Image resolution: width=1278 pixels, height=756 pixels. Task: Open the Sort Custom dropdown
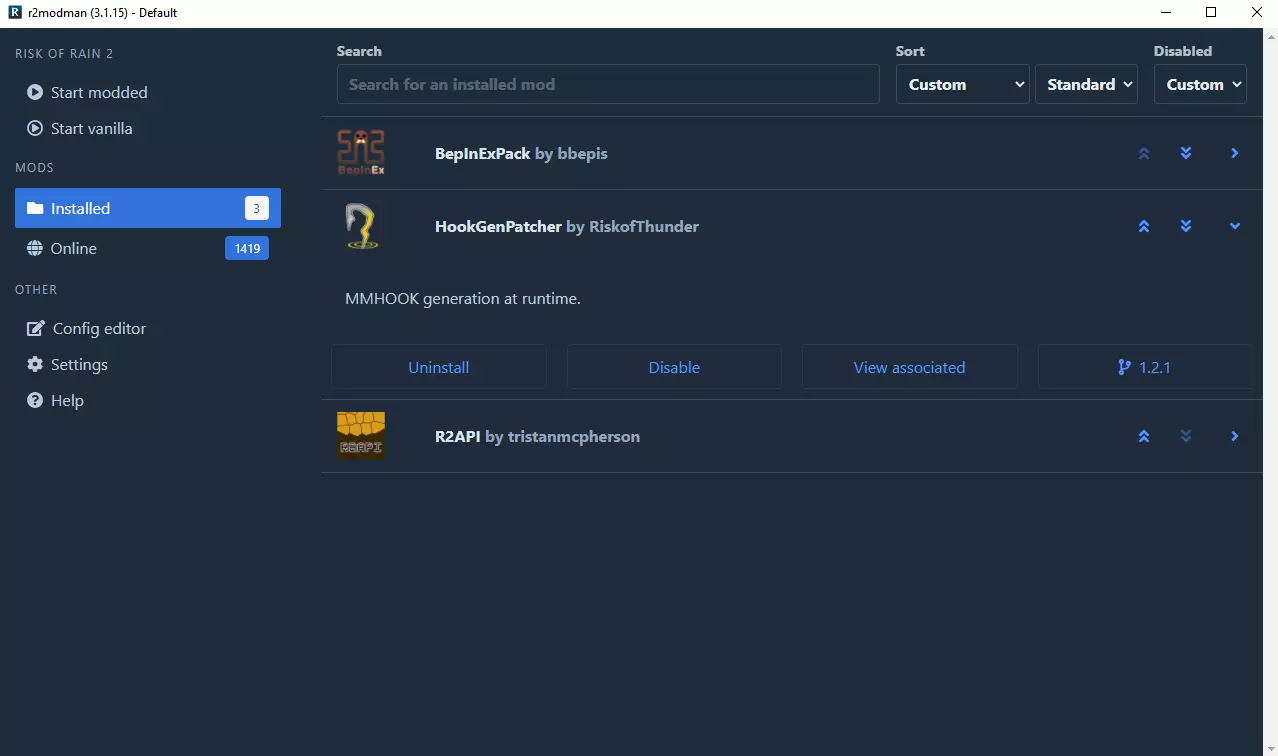963,84
